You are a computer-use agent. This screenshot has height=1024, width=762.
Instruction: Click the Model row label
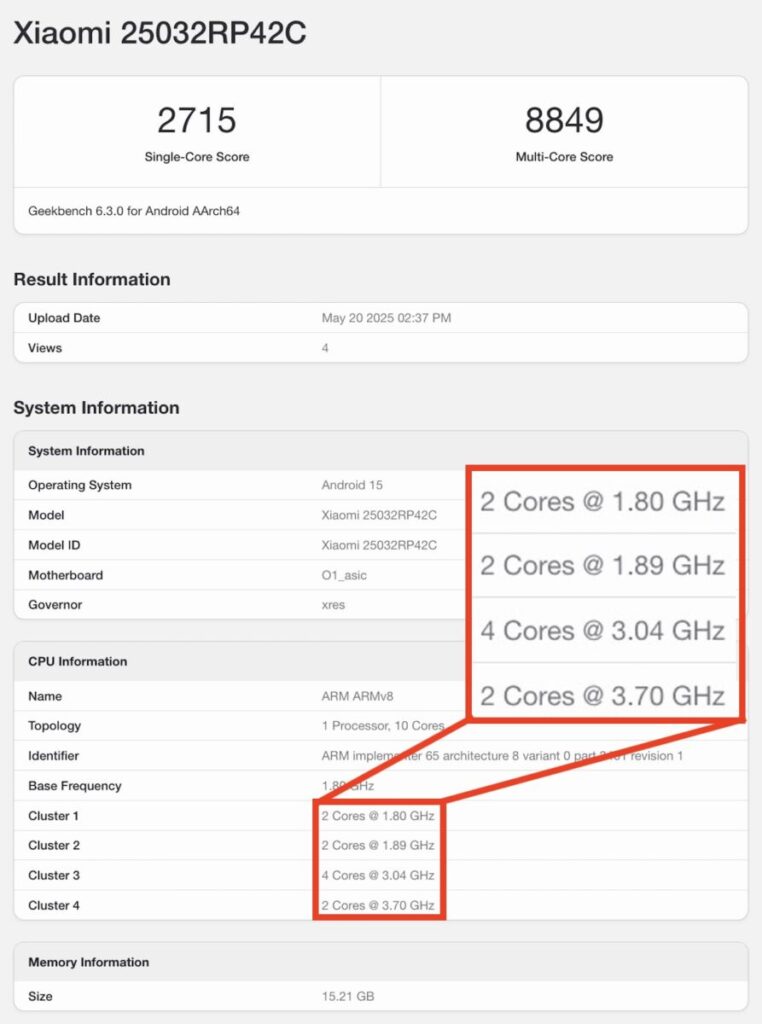click(46, 515)
